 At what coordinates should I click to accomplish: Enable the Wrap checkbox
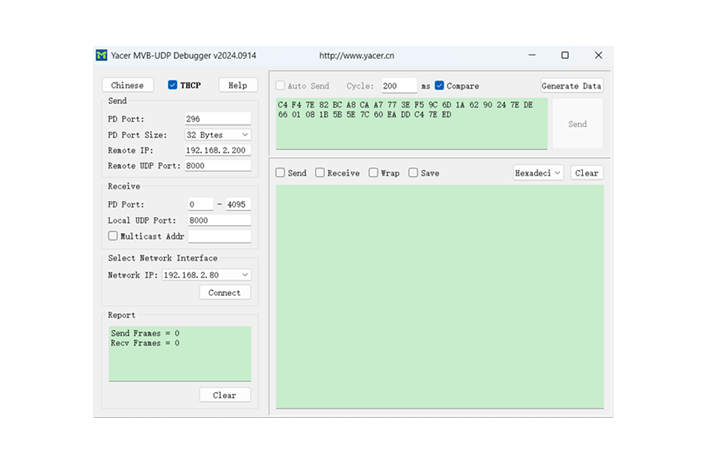(x=373, y=173)
